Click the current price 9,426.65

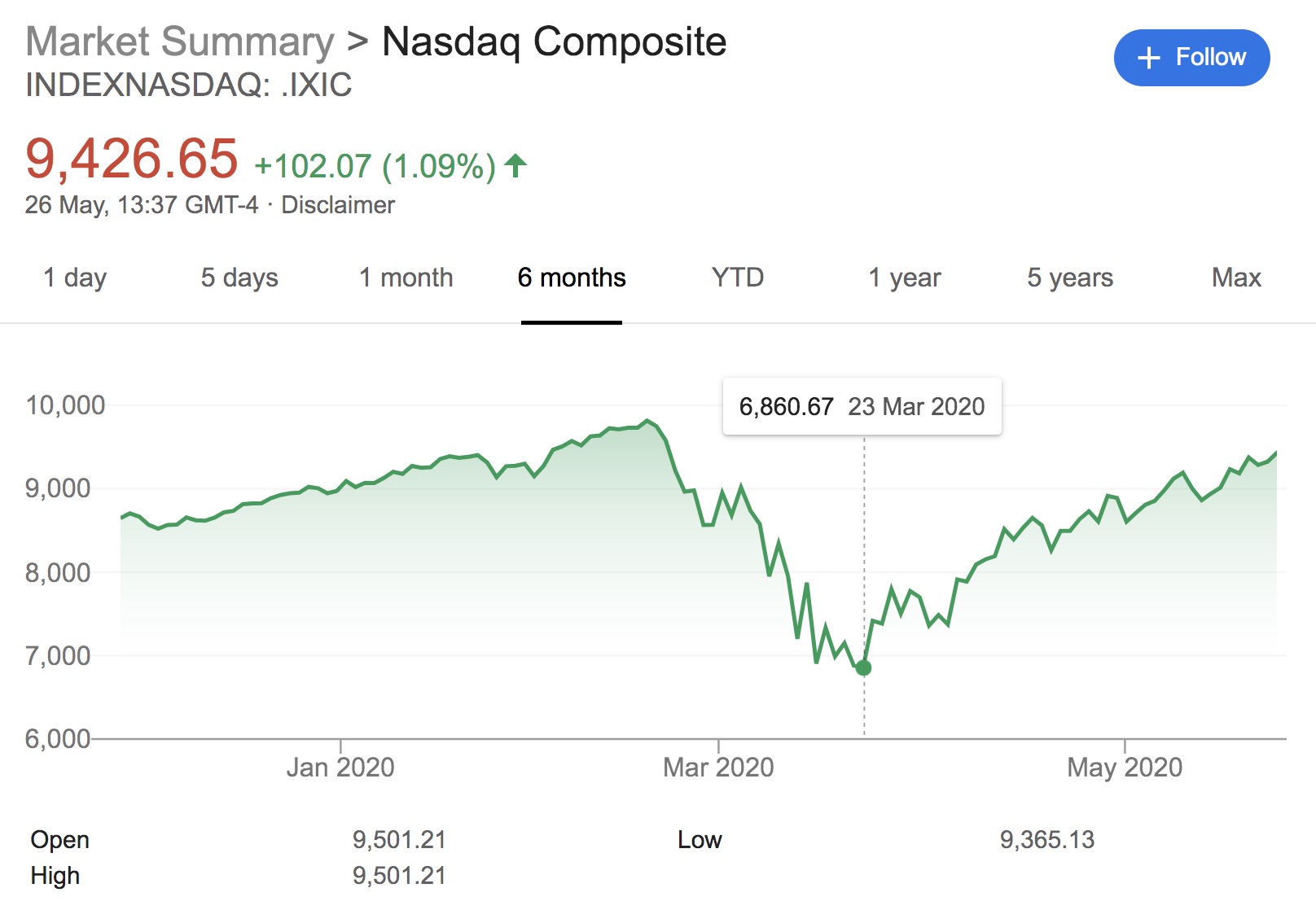132,159
